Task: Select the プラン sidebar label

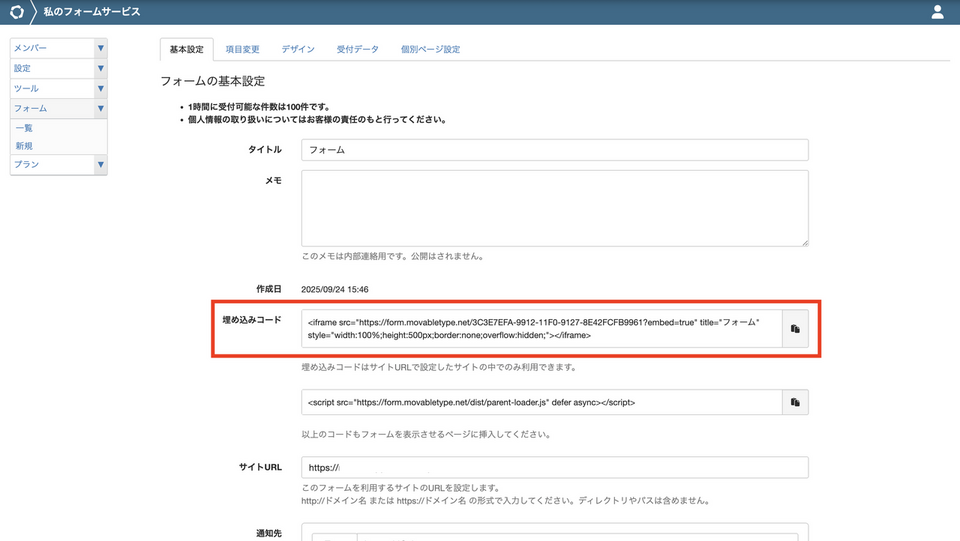Action: click(x=26, y=164)
